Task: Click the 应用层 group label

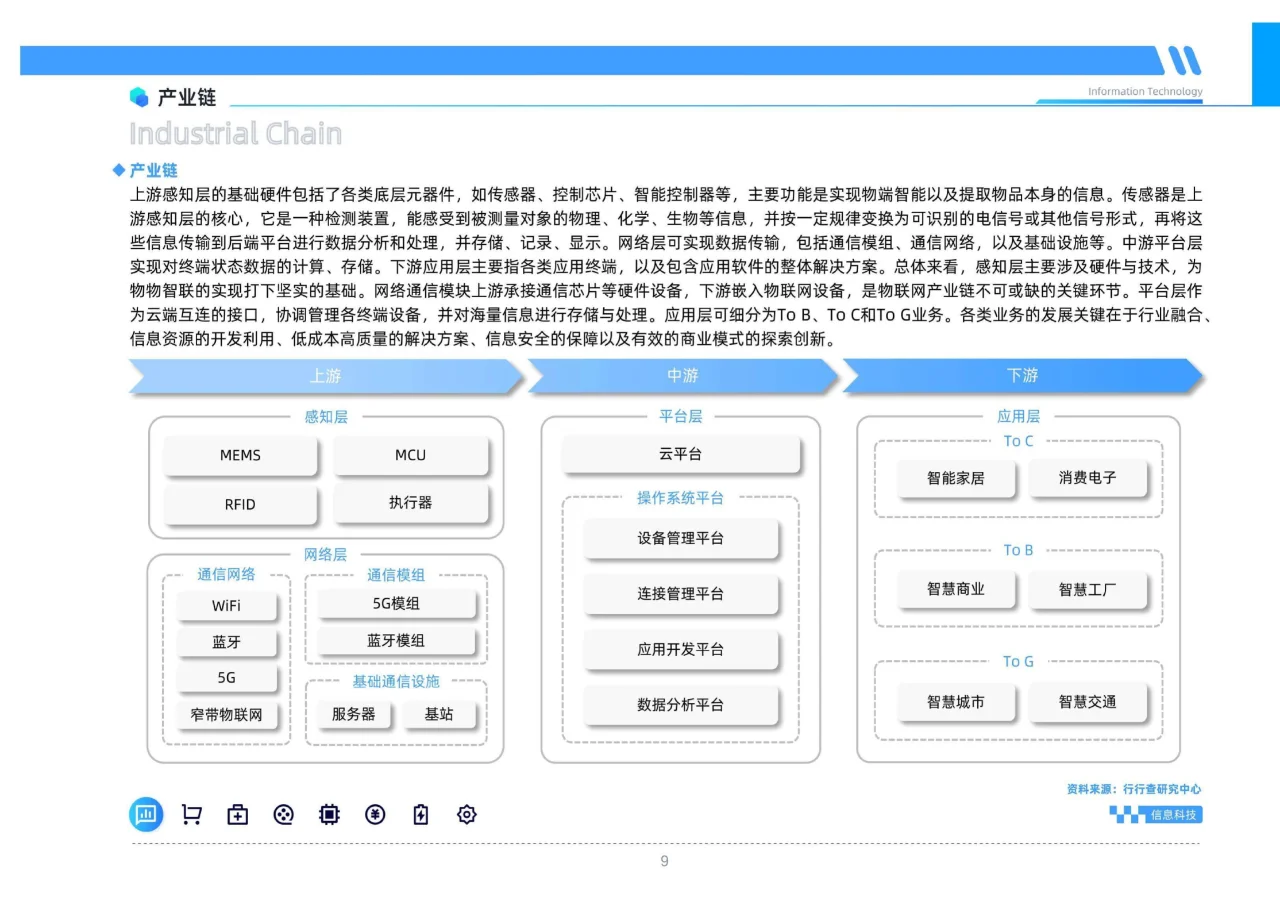Action: [x=1018, y=417]
